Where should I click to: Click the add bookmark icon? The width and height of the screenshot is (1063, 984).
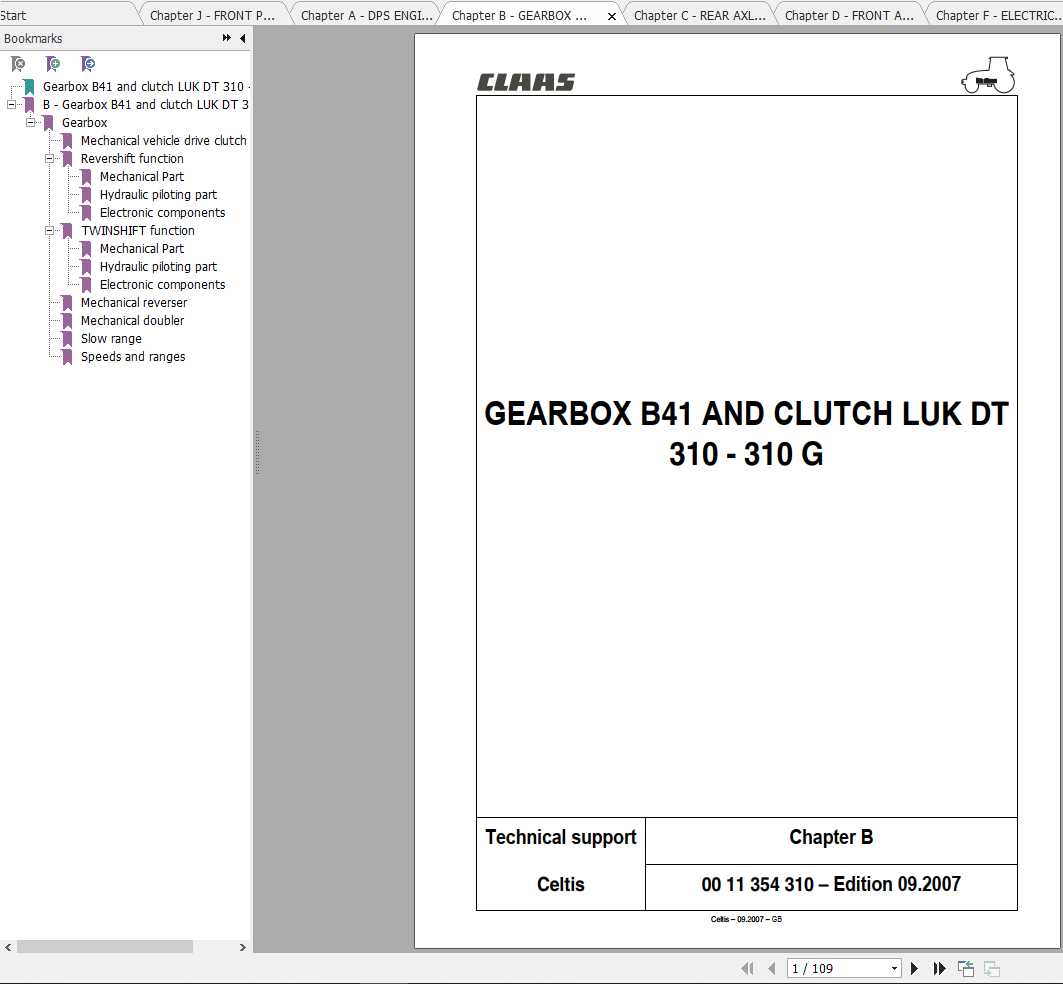53,64
